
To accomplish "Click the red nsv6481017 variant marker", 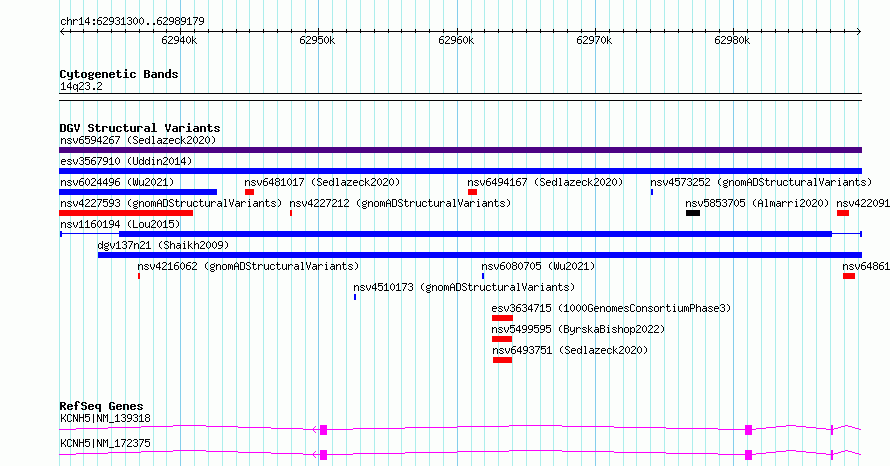I will click(249, 192).
